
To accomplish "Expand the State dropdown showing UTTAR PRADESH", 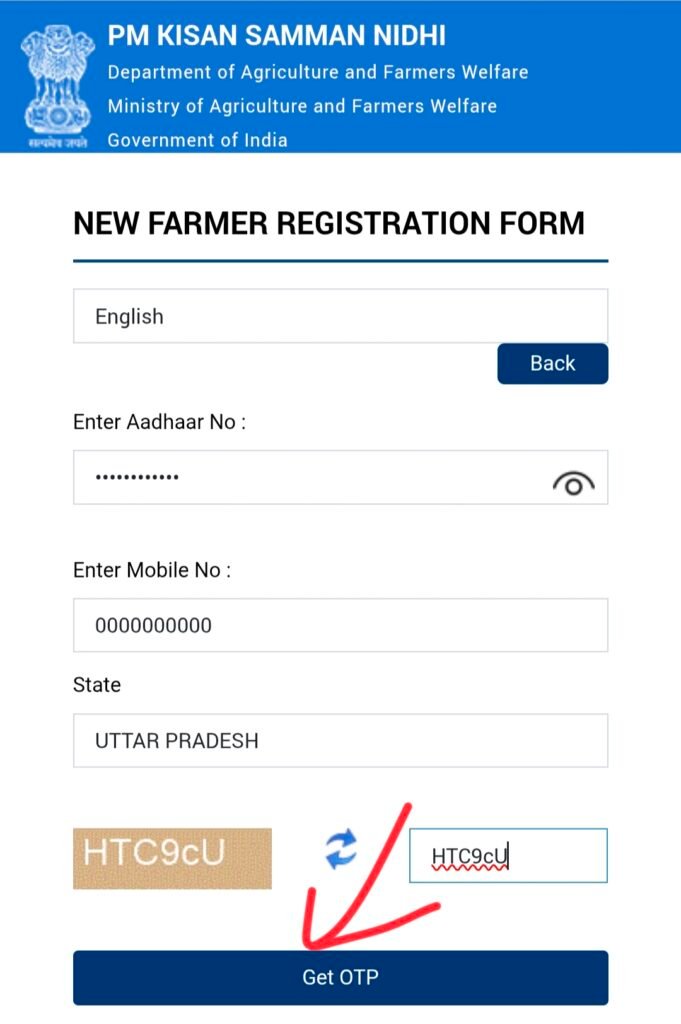I will (x=340, y=741).
